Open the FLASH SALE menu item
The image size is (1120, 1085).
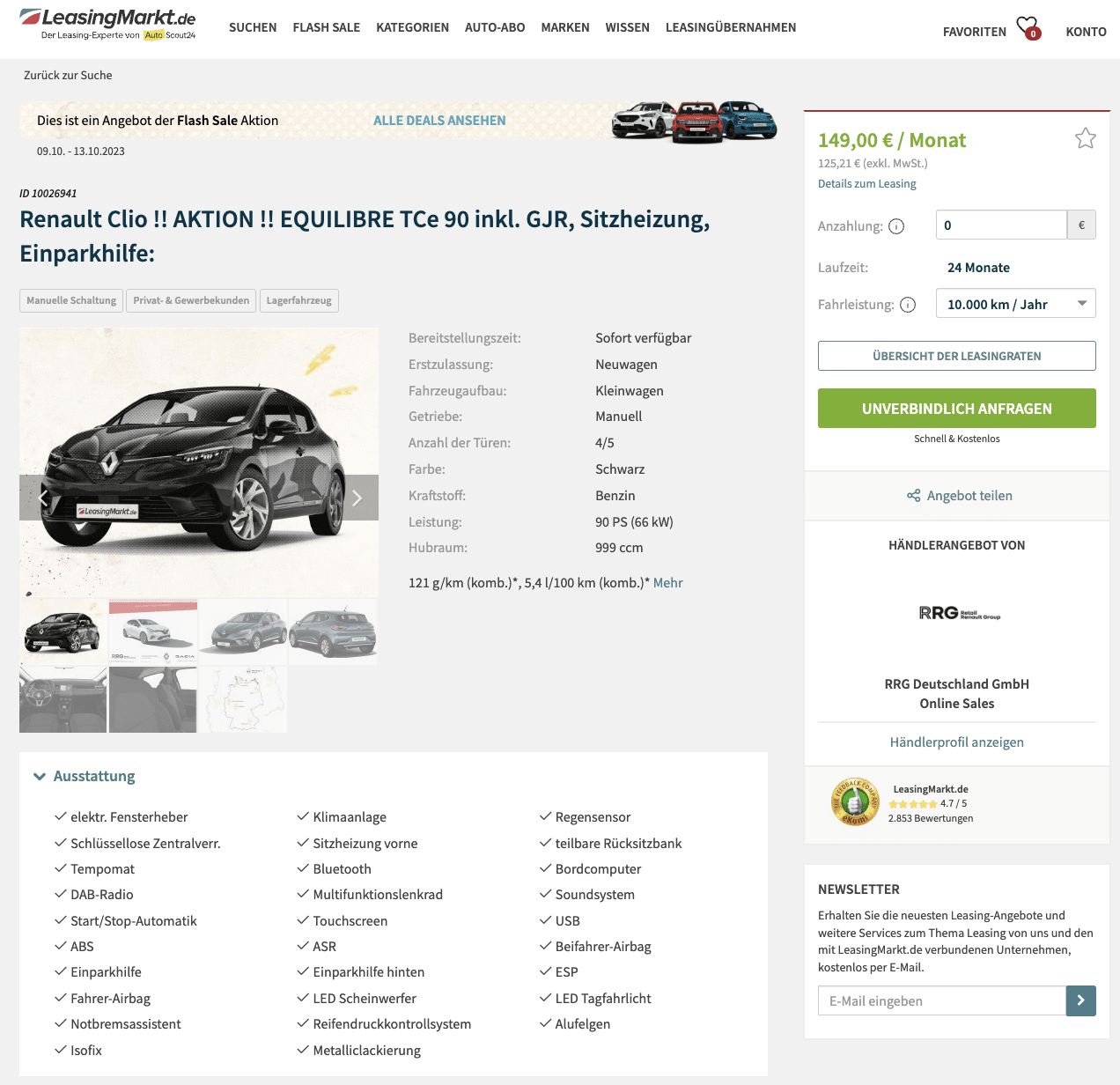[x=326, y=27]
